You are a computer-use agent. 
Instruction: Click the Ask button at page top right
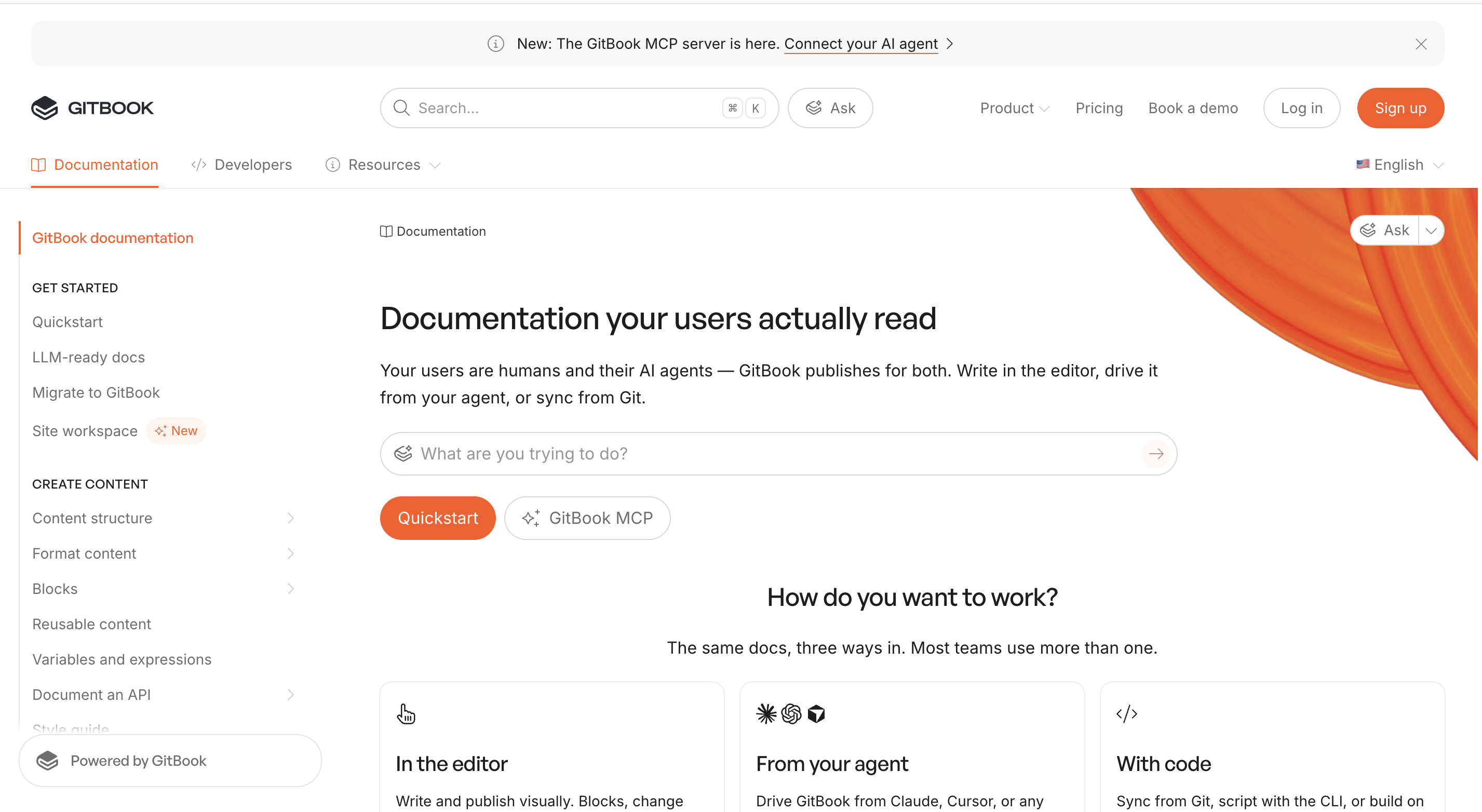pos(1384,231)
